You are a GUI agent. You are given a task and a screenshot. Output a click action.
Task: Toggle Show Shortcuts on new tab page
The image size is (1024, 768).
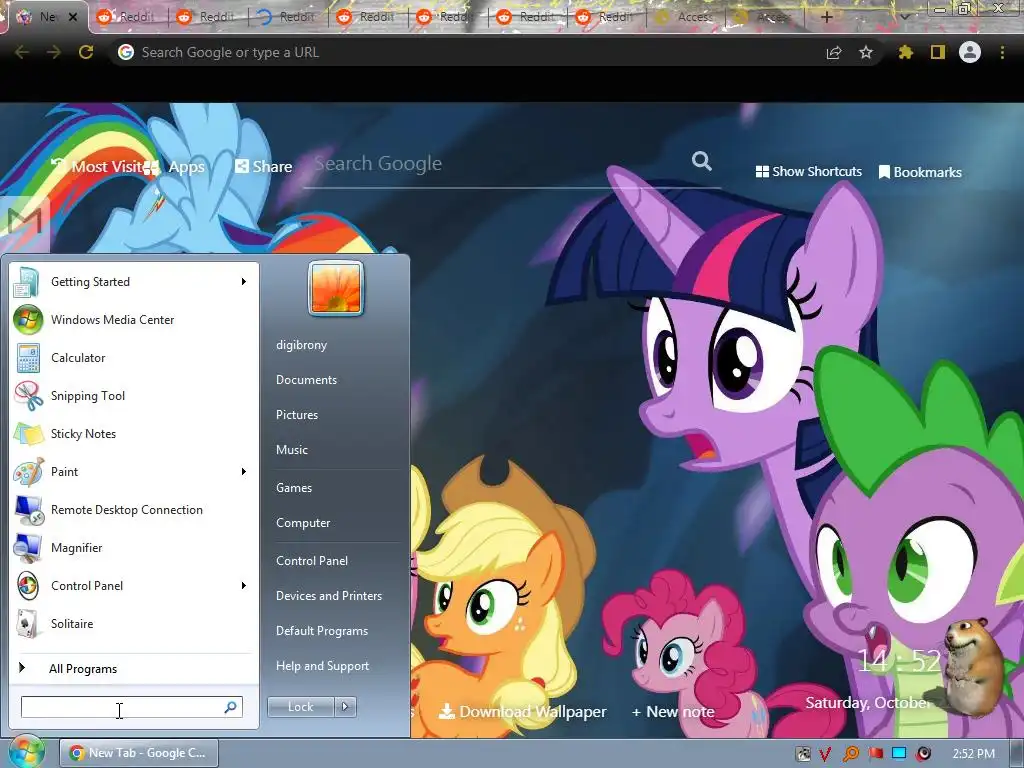click(808, 172)
